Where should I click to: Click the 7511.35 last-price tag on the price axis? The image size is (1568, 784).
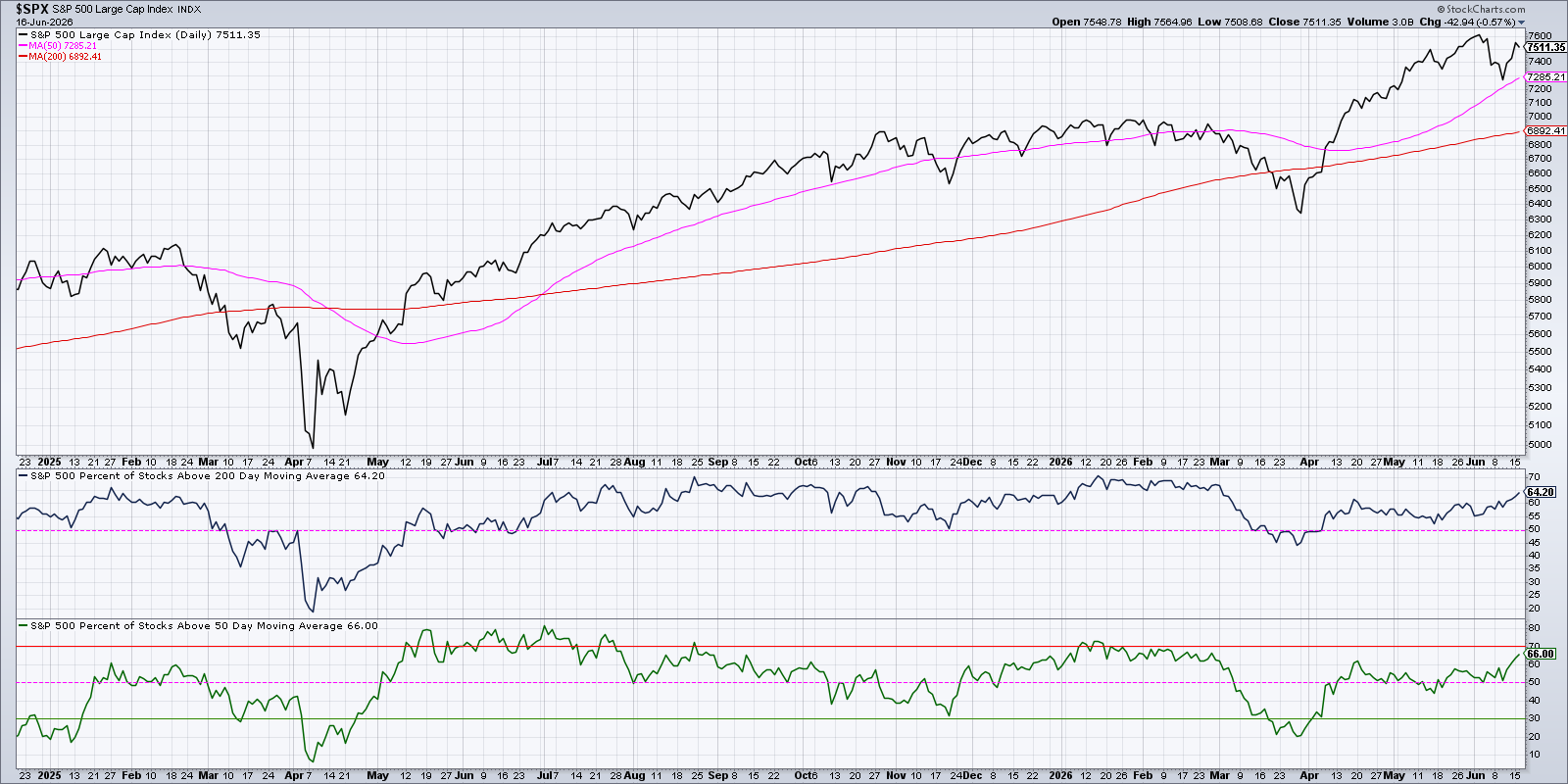[1545, 47]
